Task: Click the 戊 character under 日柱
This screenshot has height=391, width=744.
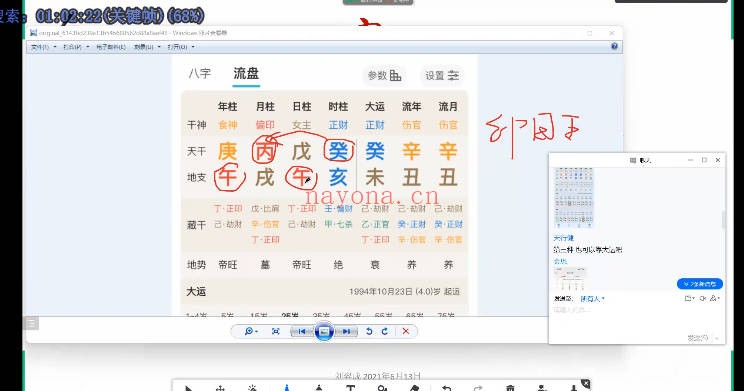Action: point(301,151)
